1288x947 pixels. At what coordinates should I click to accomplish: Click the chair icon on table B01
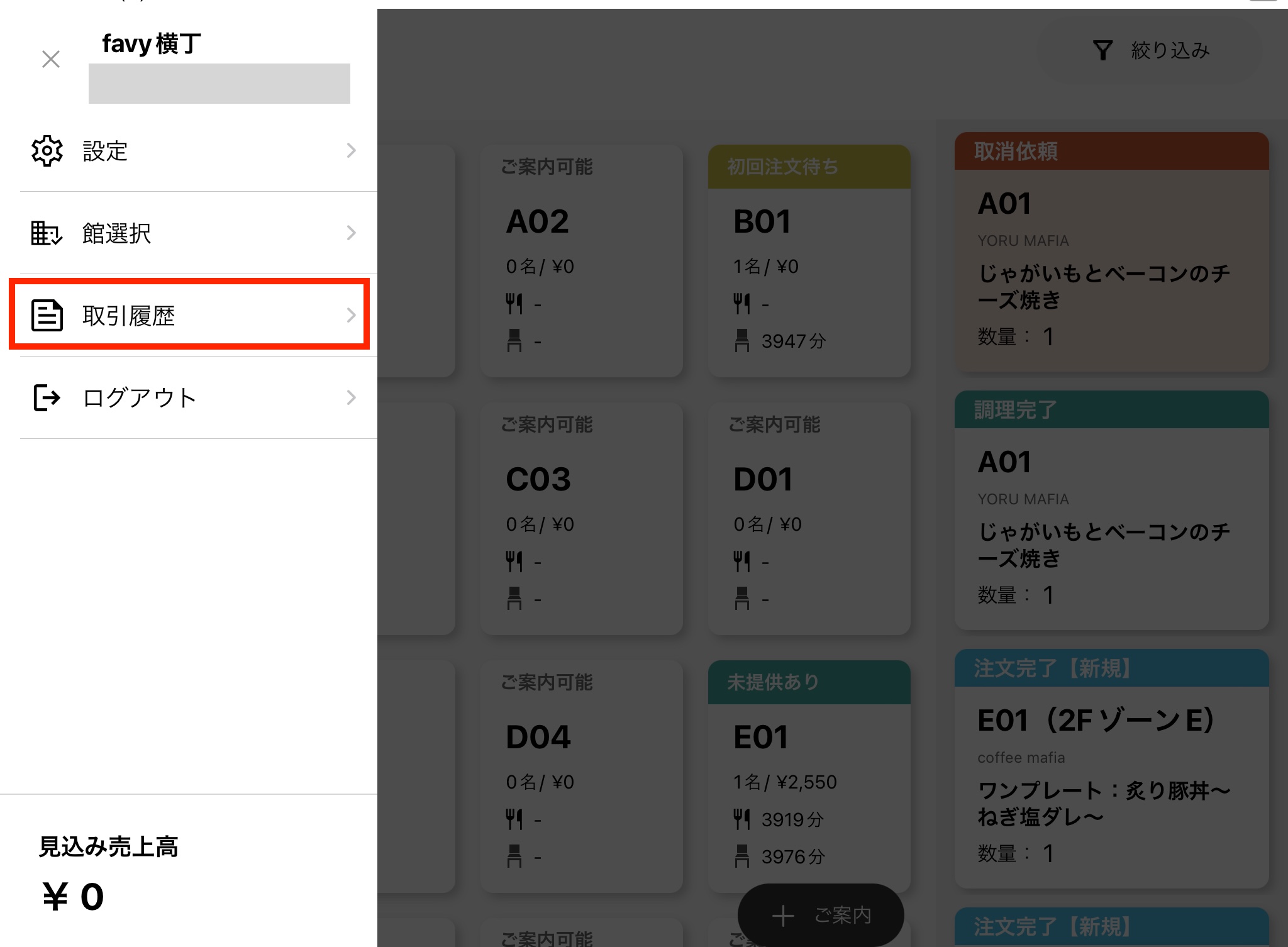[741, 341]
